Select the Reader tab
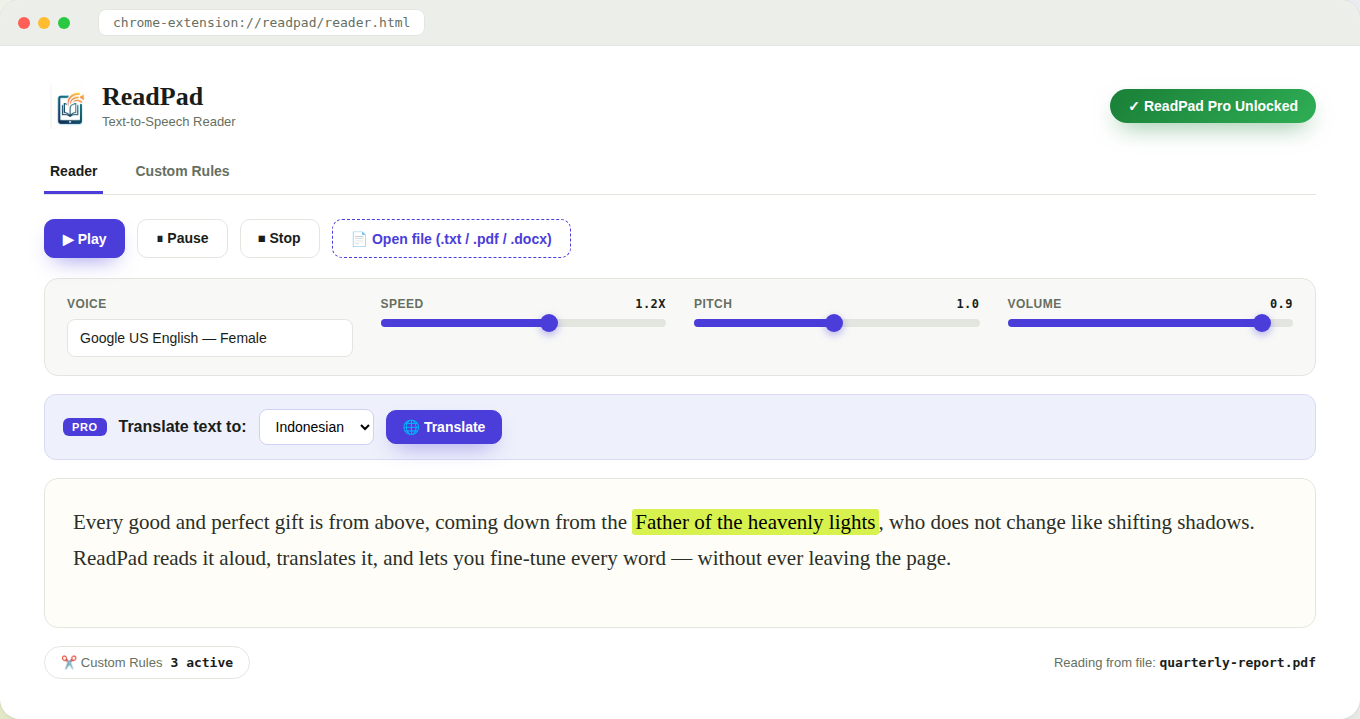 point(74,171)
